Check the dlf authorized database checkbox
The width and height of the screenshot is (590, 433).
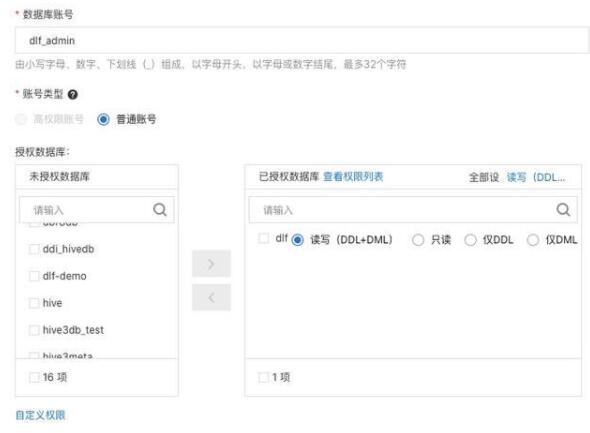pos(263,239)
